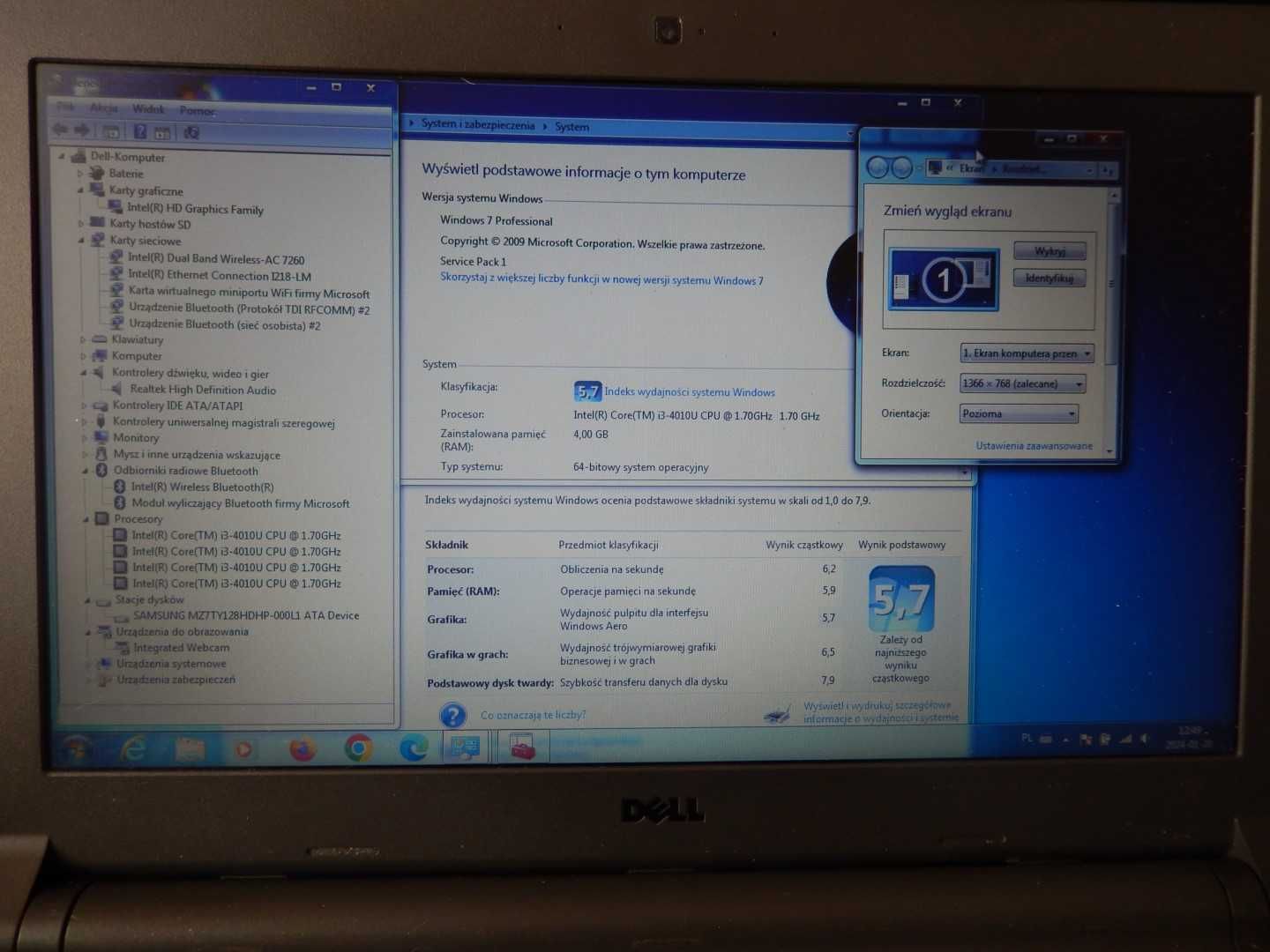Open 'Indeks wydajności systemu Windows' link

click(690, 392)
